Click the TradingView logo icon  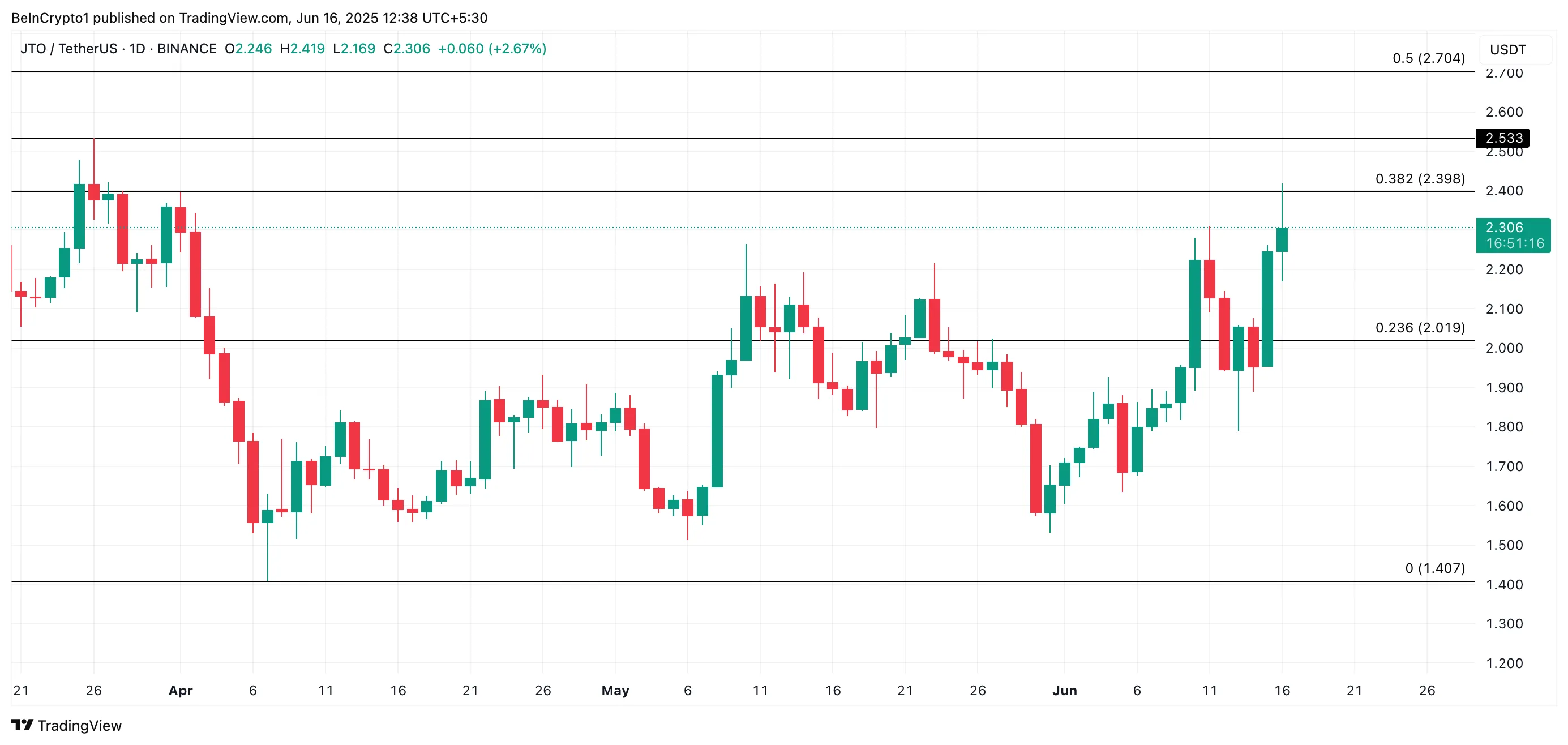pyautogui.click(x=22, y=725)
